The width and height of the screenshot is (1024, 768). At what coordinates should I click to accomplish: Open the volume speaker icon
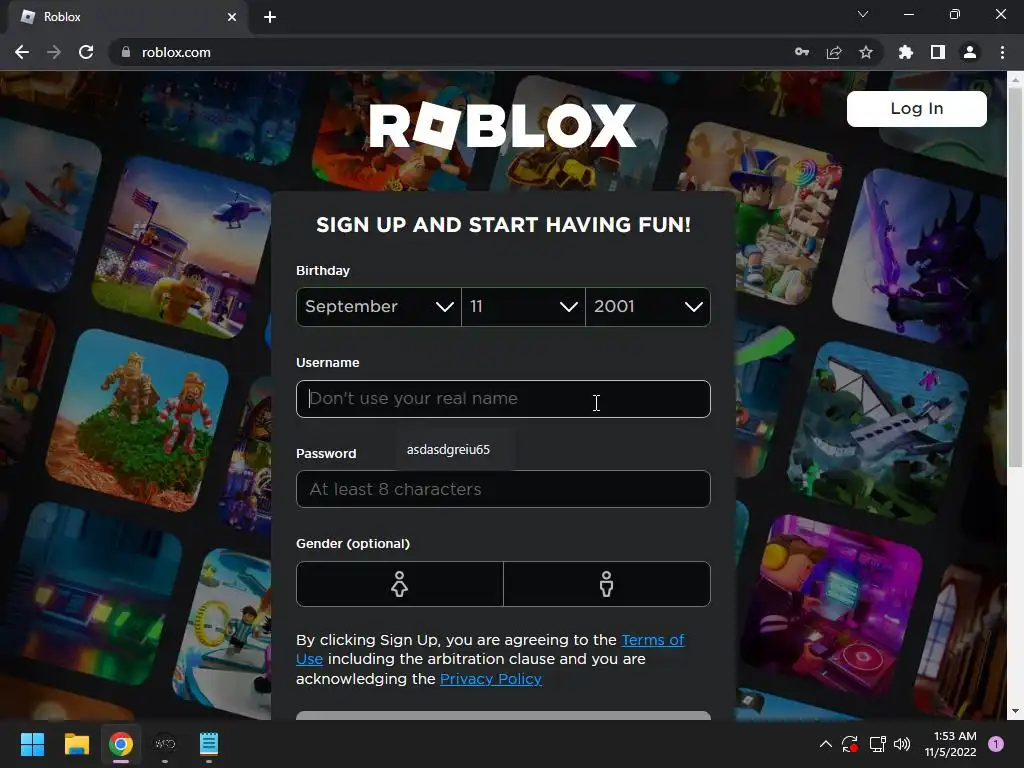(x=902, y=744)
